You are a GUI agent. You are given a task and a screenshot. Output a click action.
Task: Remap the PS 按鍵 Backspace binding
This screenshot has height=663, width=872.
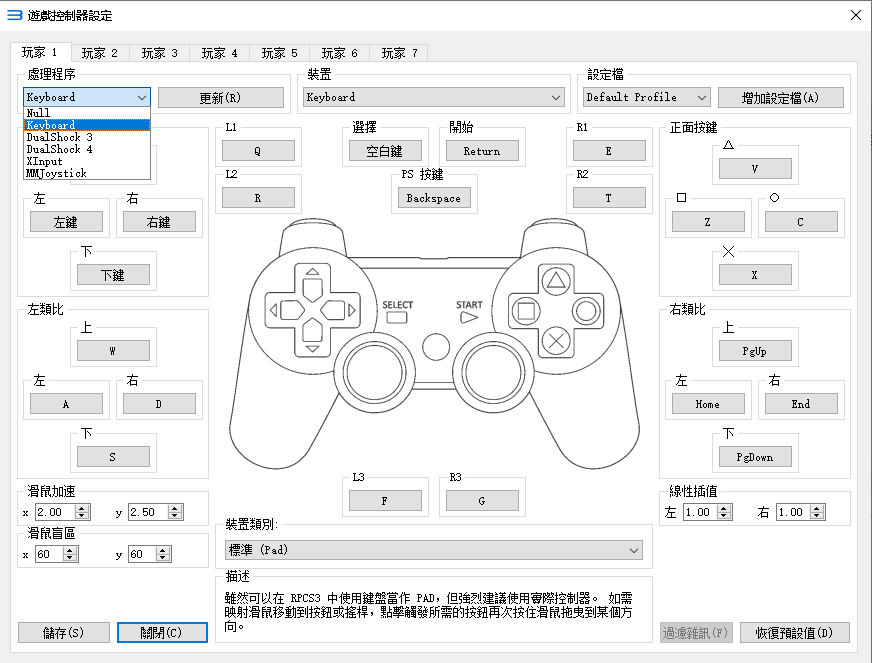coord(433,197)
